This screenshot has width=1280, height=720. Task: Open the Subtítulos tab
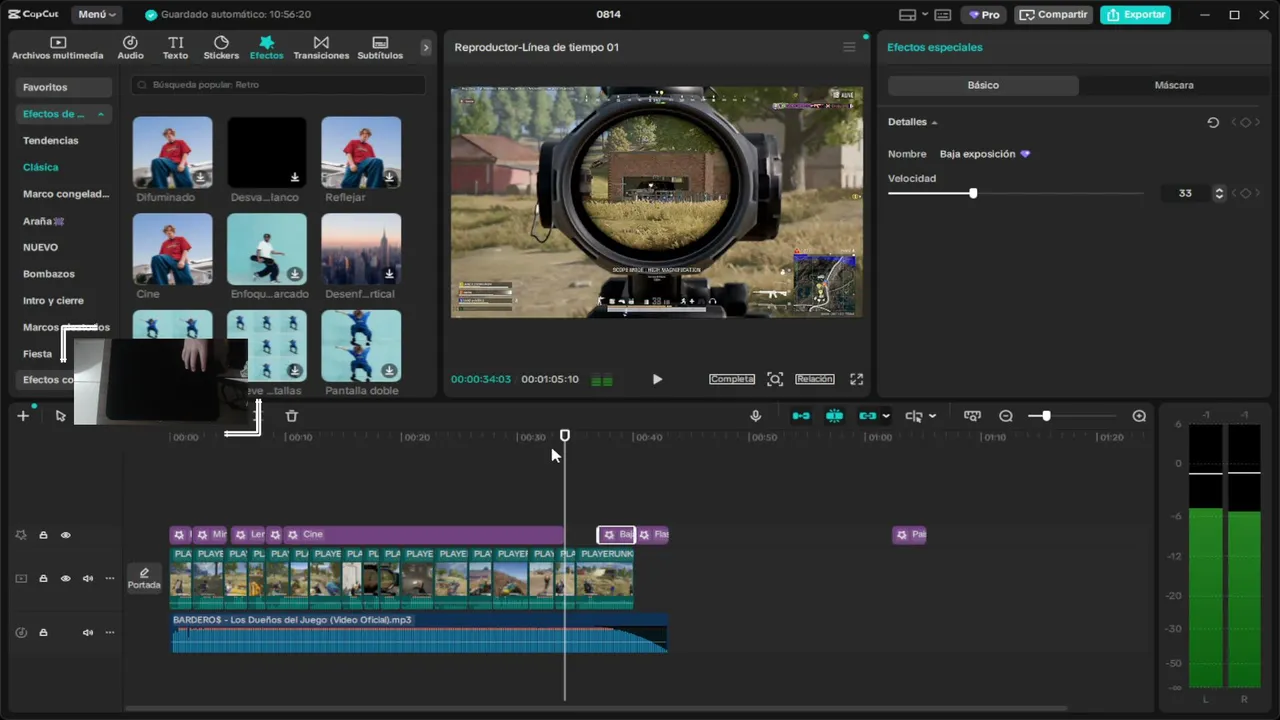(380, 48)
